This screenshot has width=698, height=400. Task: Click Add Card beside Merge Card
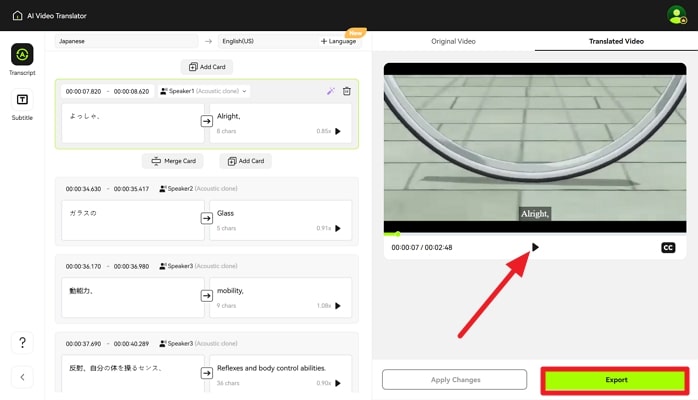[x=246, y=161]
